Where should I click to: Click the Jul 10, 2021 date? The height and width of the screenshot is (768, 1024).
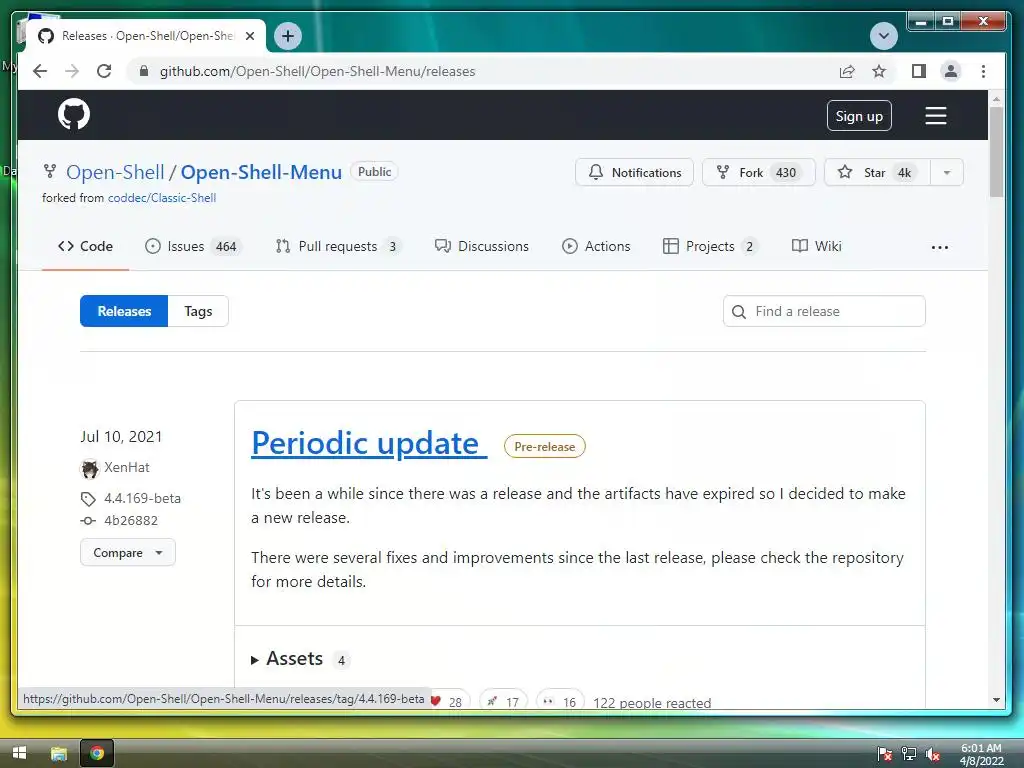121,437
